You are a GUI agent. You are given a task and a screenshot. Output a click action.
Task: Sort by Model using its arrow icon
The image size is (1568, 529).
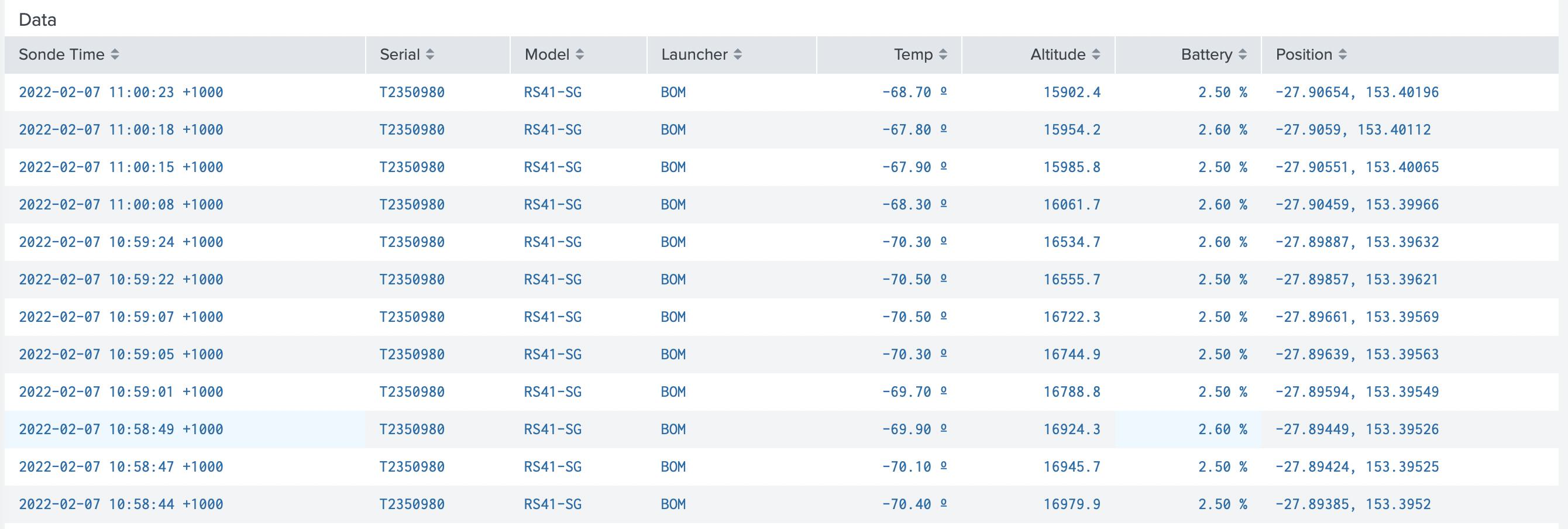click(579, 55)
